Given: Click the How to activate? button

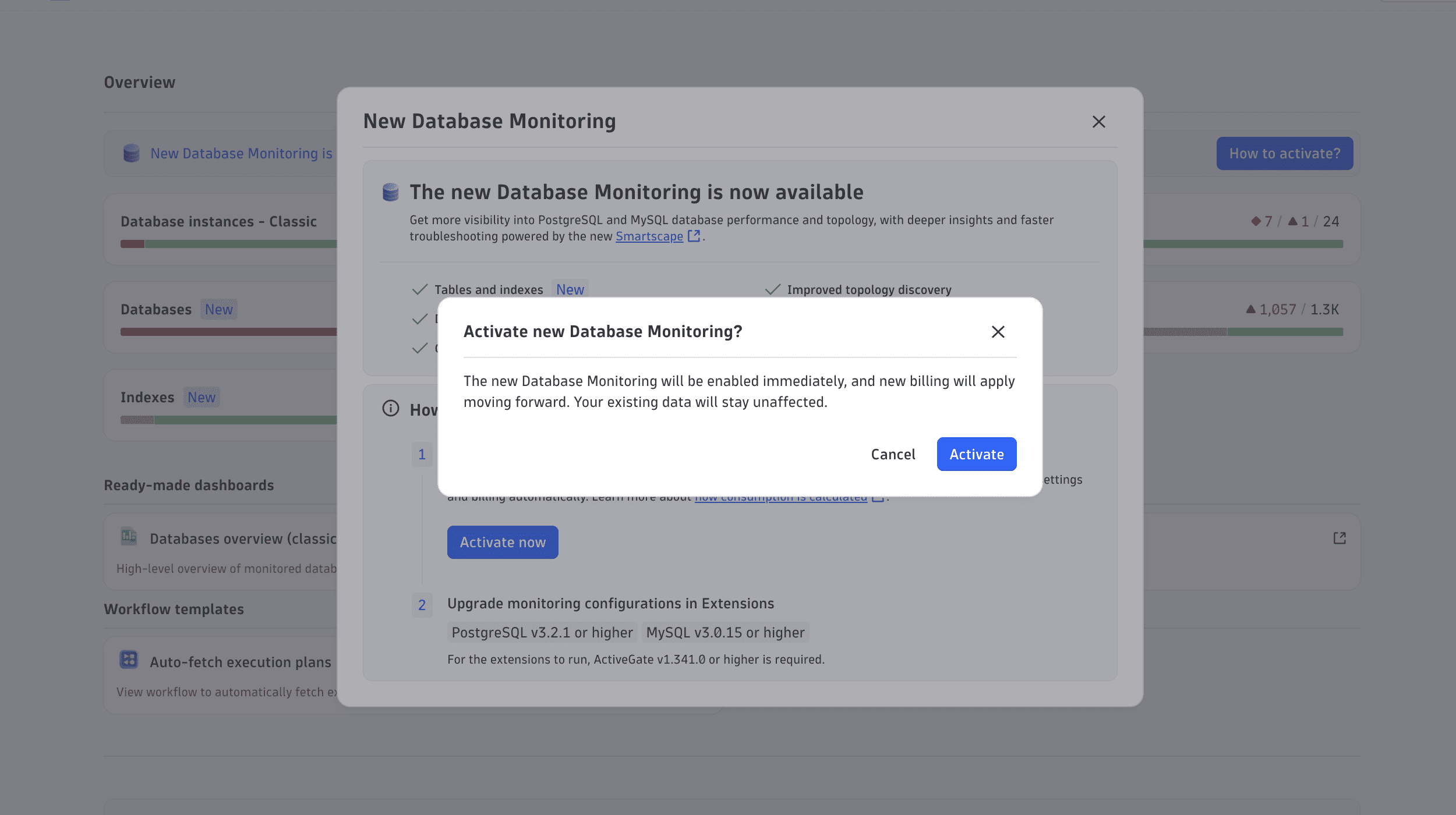Looking at the screenshot, I should pos(1285,153).
